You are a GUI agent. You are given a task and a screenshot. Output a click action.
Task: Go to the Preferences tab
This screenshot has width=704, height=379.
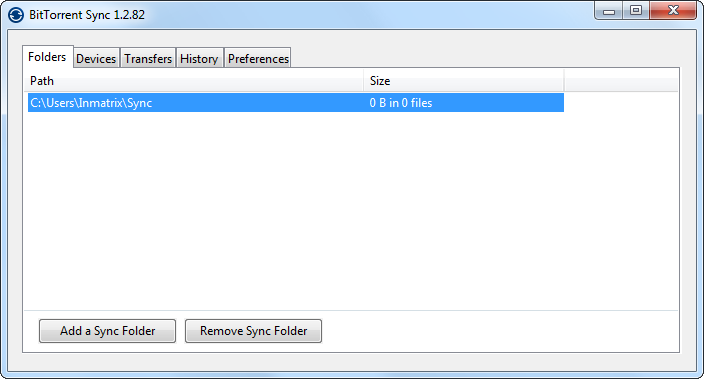[x=258, y=58]
